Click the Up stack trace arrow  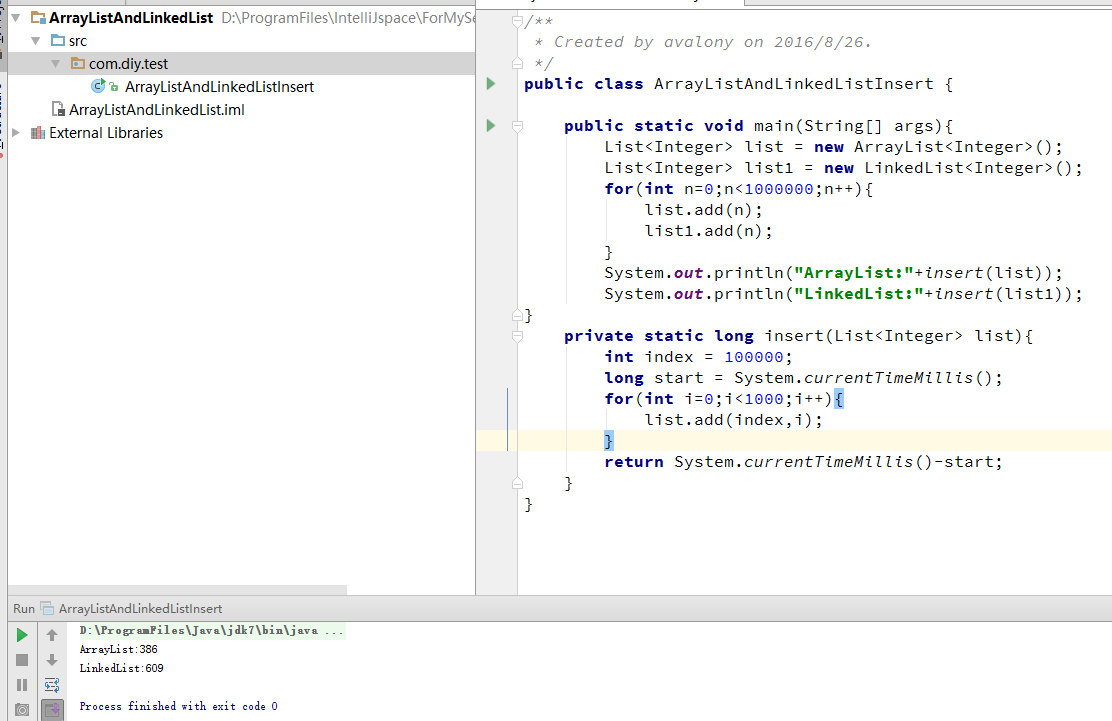[x=52, y=635]
